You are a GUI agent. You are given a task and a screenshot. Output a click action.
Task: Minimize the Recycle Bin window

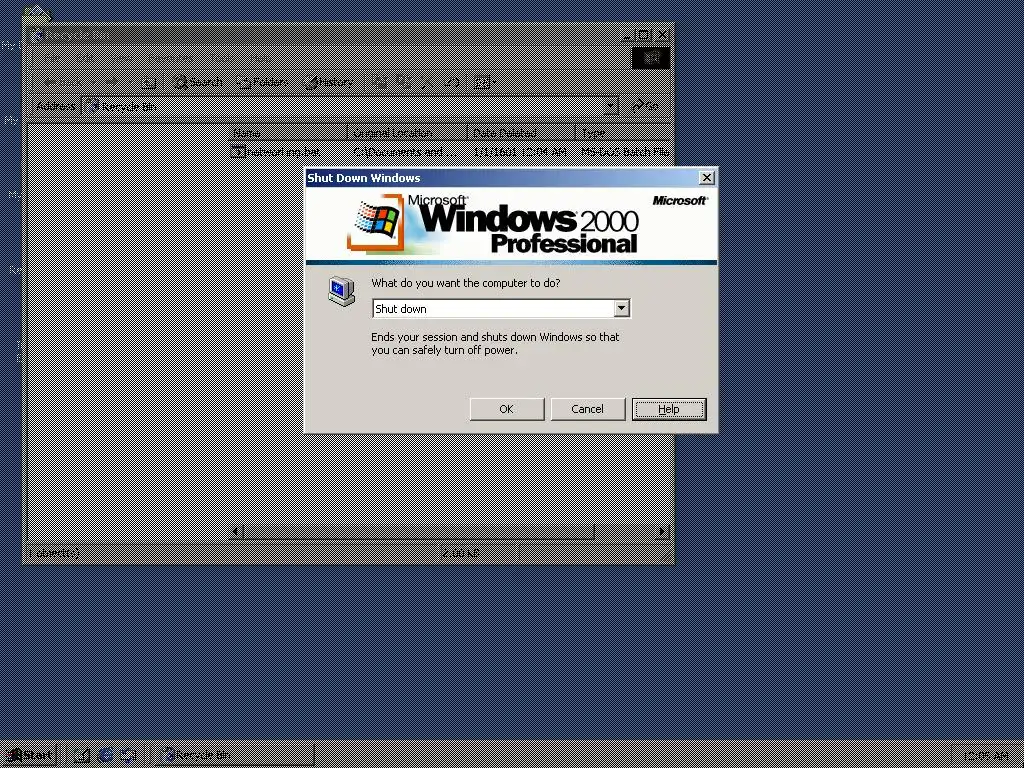click(x=628, y=35)
